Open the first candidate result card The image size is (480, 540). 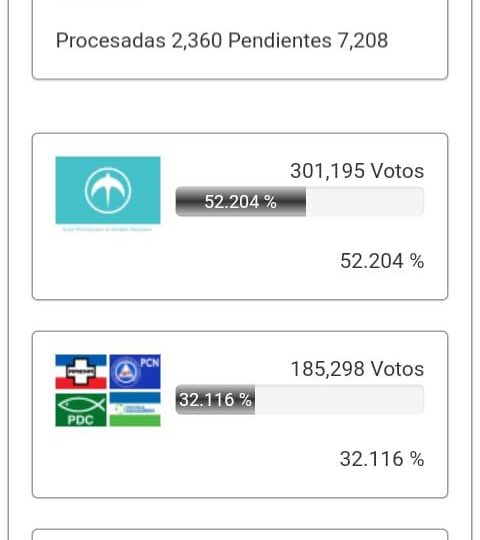[x=240, y=216]
